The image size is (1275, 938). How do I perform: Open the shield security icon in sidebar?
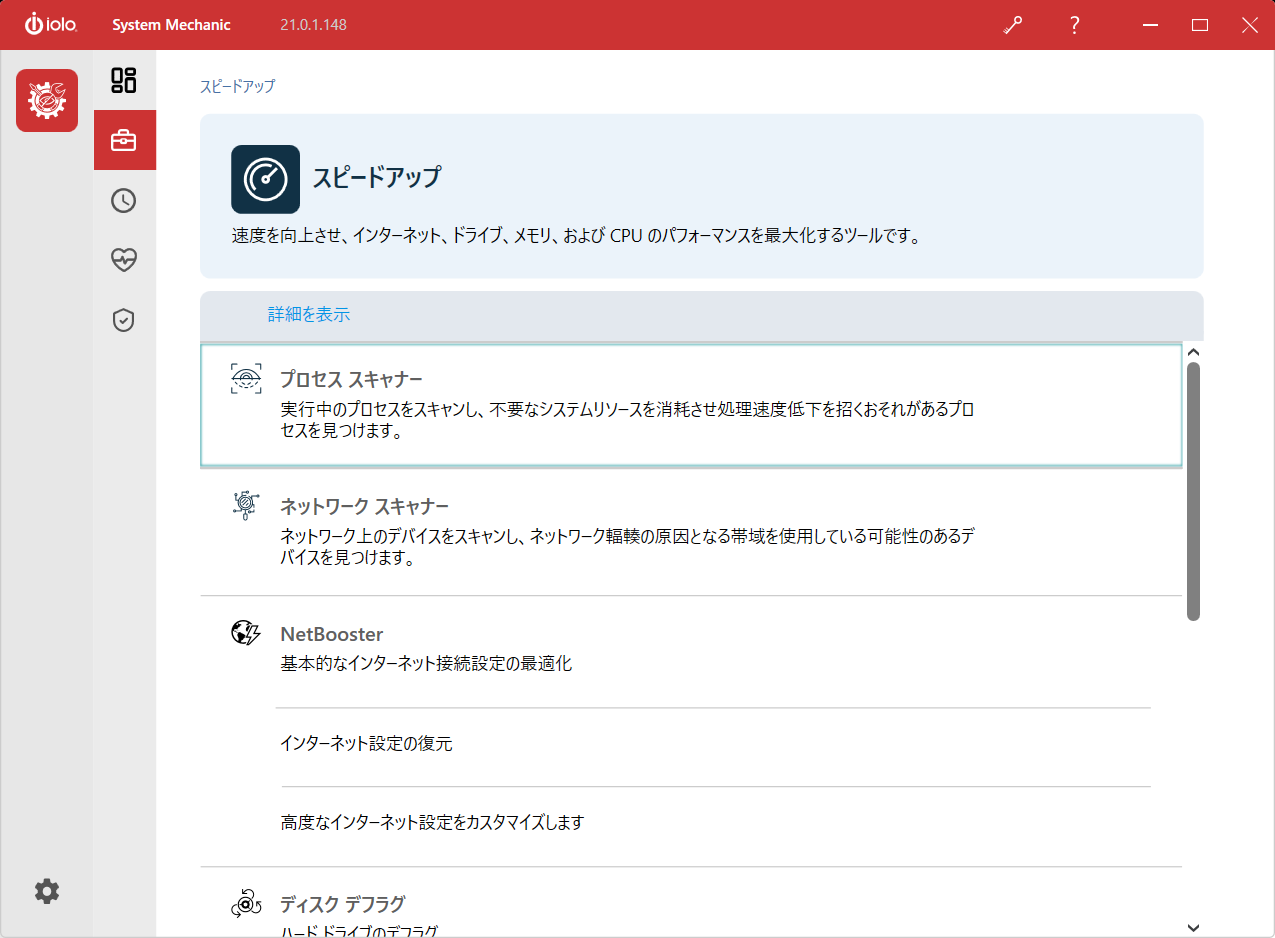124,320
